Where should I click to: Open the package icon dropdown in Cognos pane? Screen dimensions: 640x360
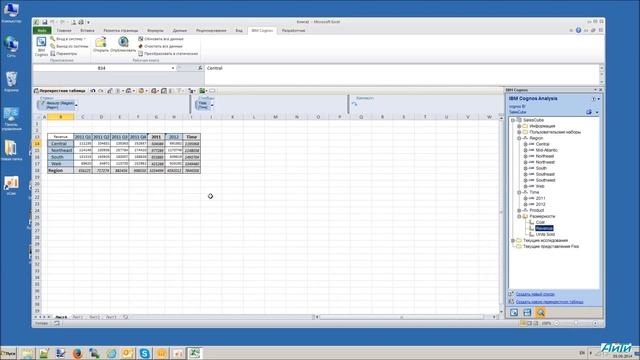click(x=597, y=112)
